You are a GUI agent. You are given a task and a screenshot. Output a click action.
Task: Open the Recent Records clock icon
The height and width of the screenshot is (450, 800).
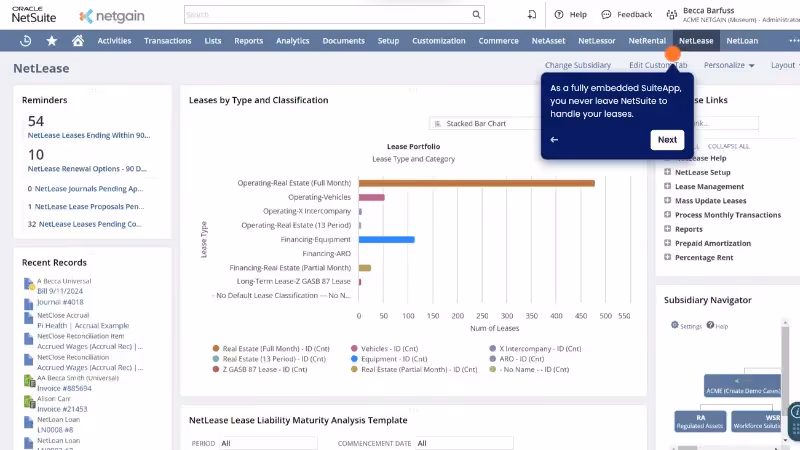tap(25, 41)
